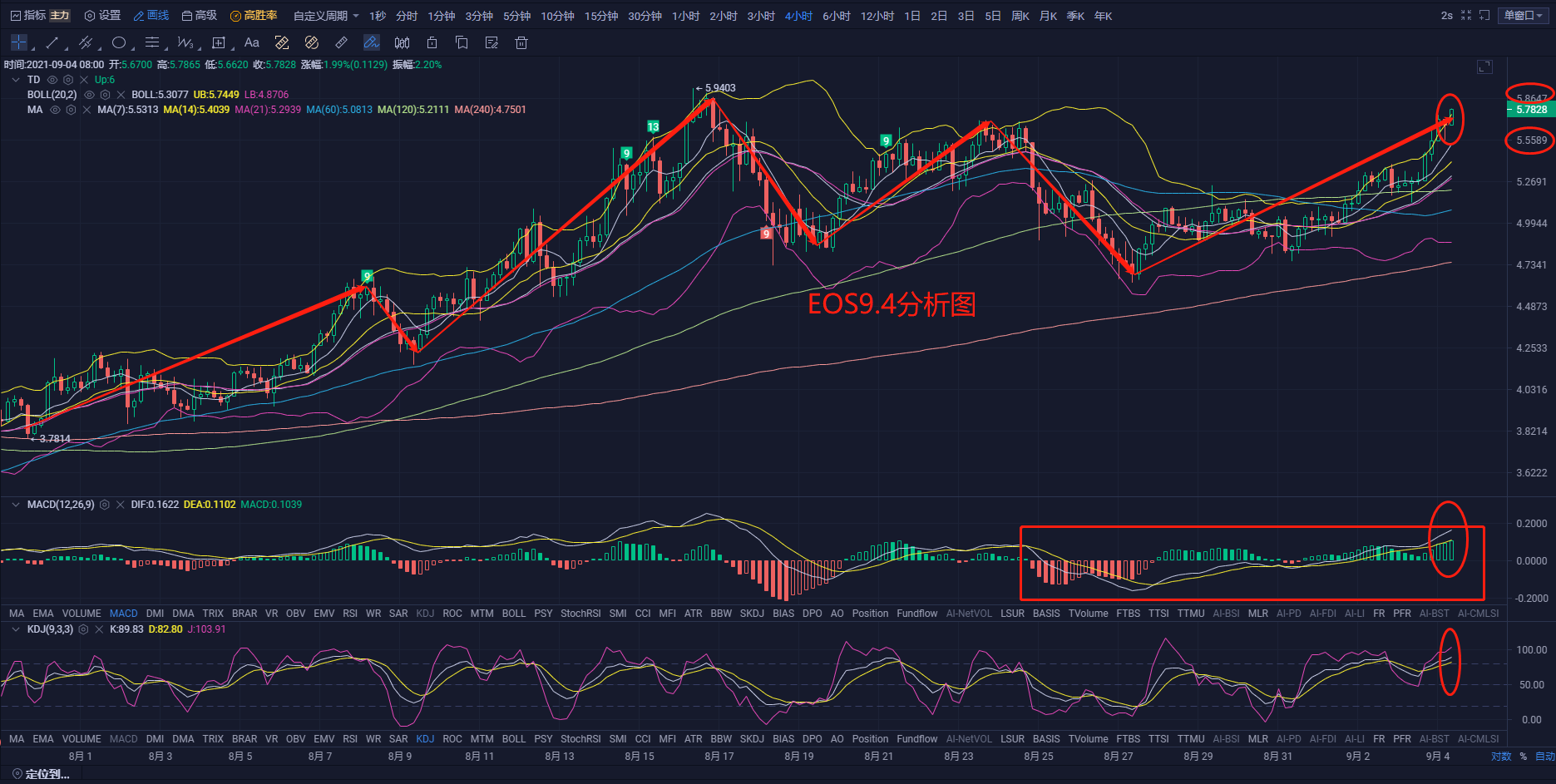1556x784 pixels.
Task: Open the 单窗口 window layout dropdown
Action: 1524,16
